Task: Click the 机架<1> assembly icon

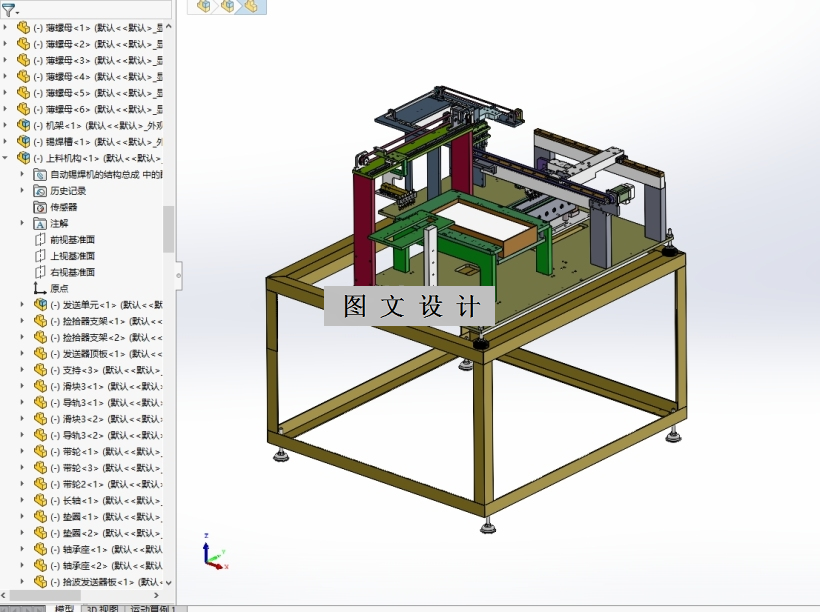Action: click(x=24, y=125)
